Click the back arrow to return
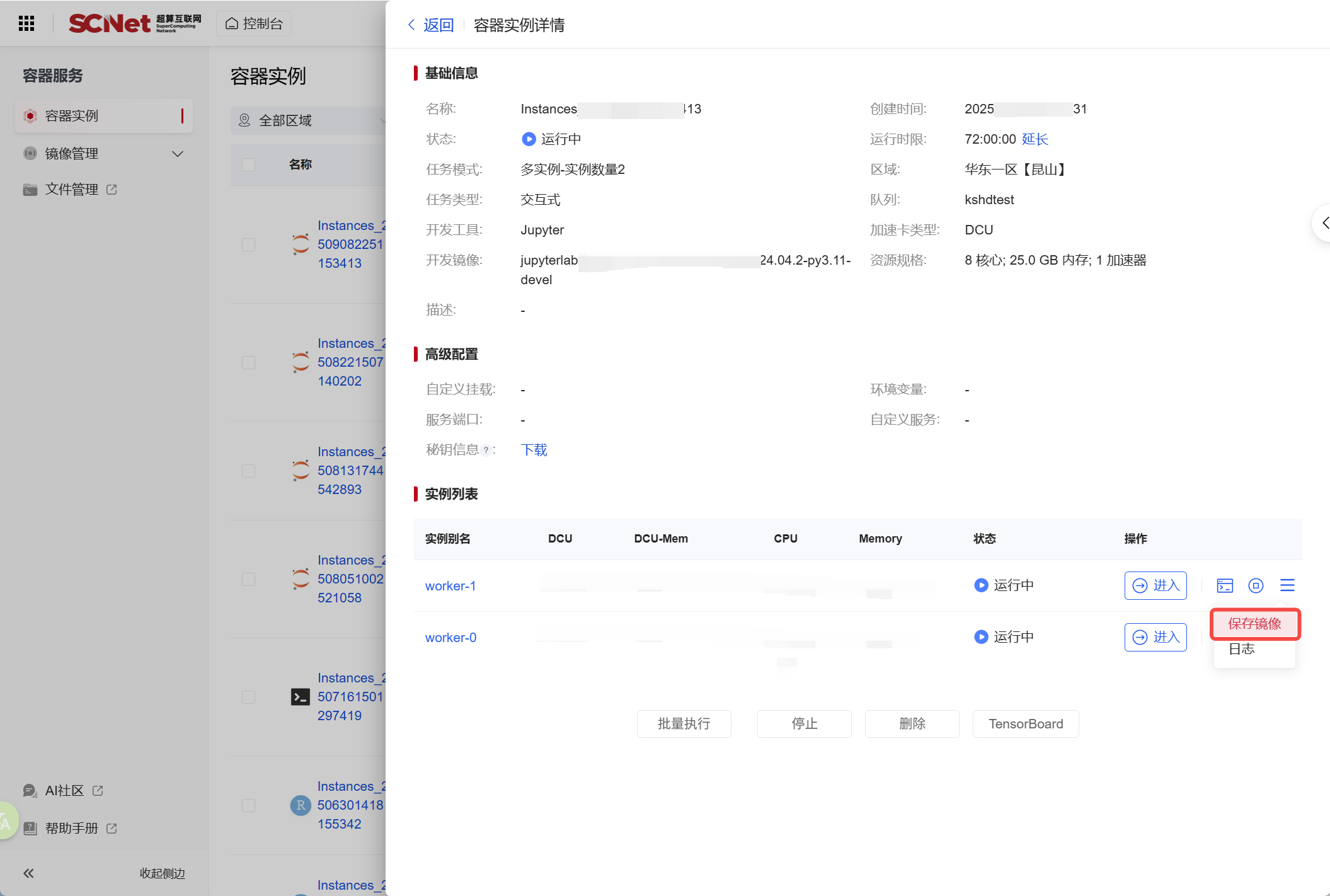 pyautogui.click(x=412, y=25)
